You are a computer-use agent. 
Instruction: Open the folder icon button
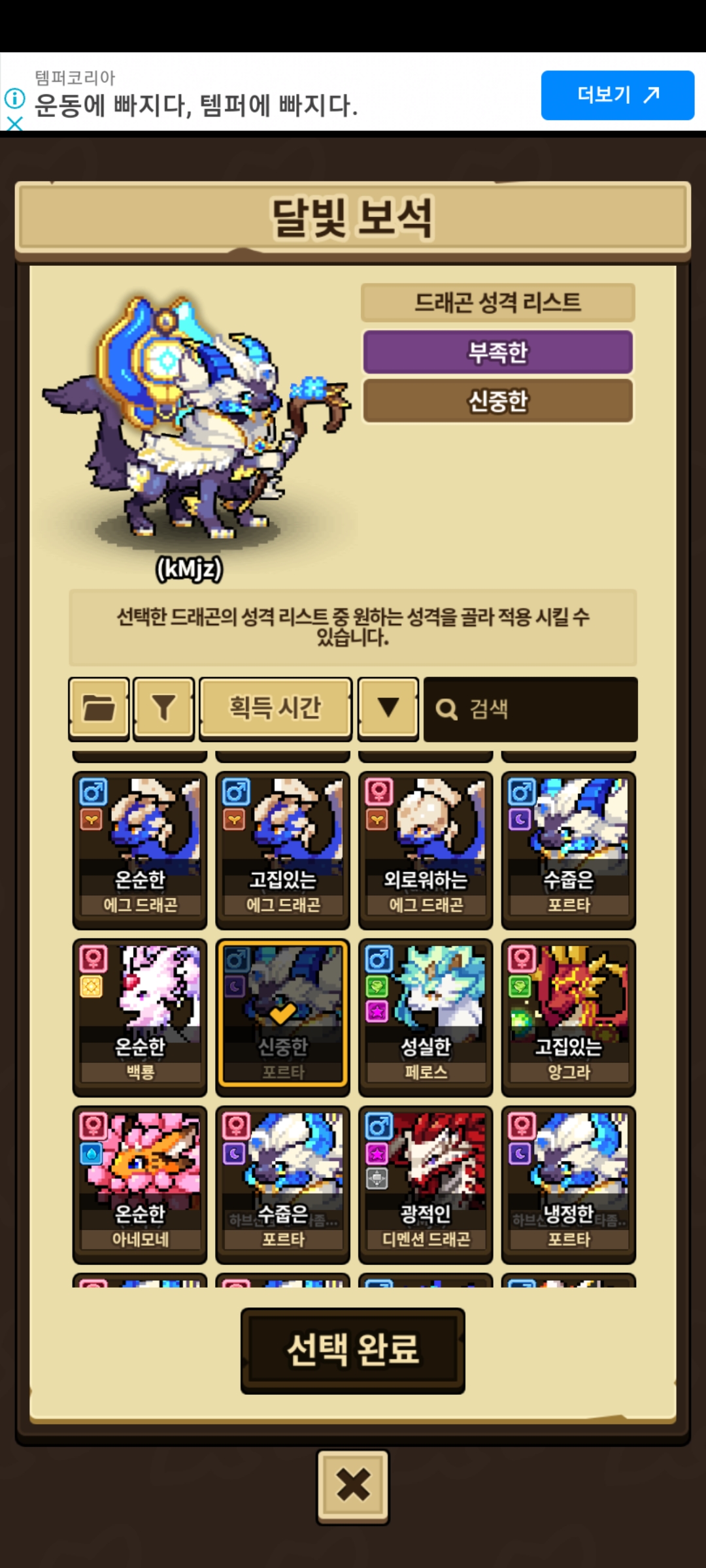click(99, 709)
